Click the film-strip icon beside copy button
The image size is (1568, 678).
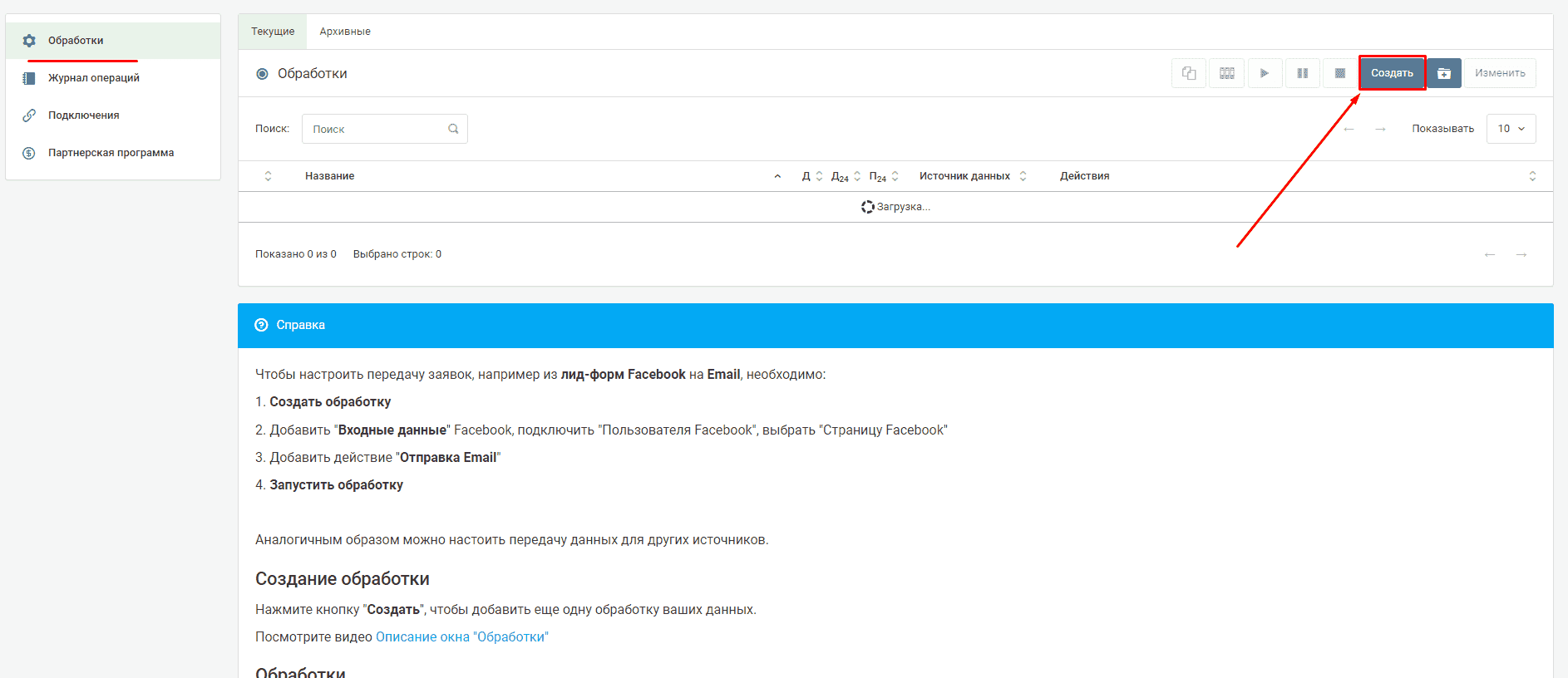(x=1226, y=73)
